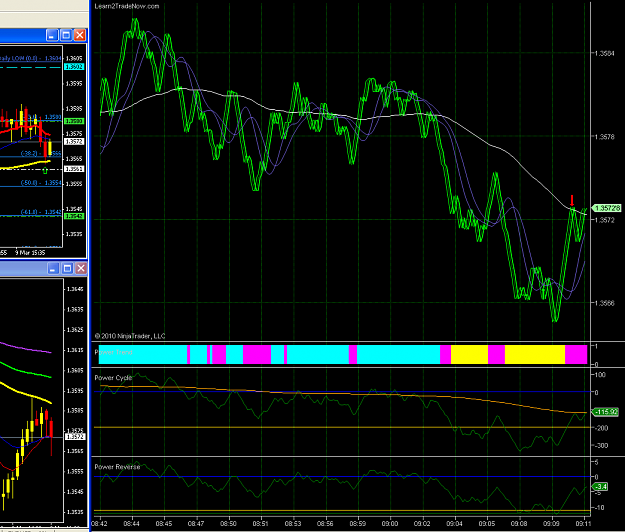This screenshot has width=625, height=532.
Task: Click the 09:08 time axis label
Action: pyautogui.click(x=519, y=524)
